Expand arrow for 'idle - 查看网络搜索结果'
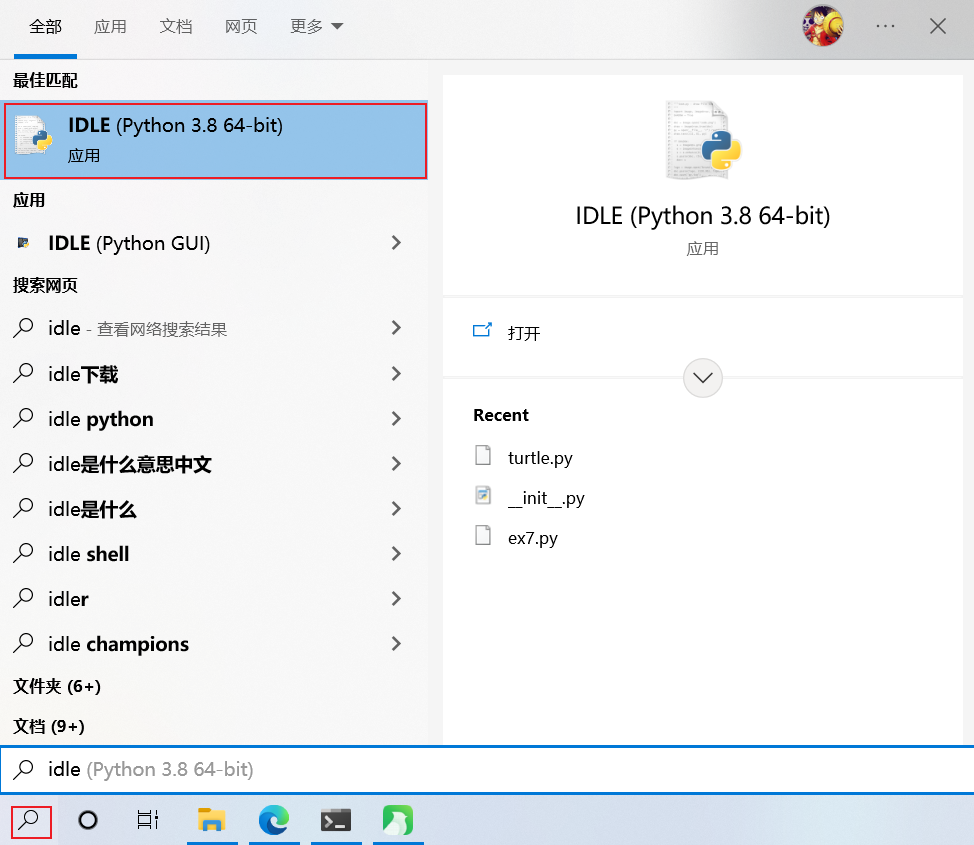974x845 pixels. (396, 328)
